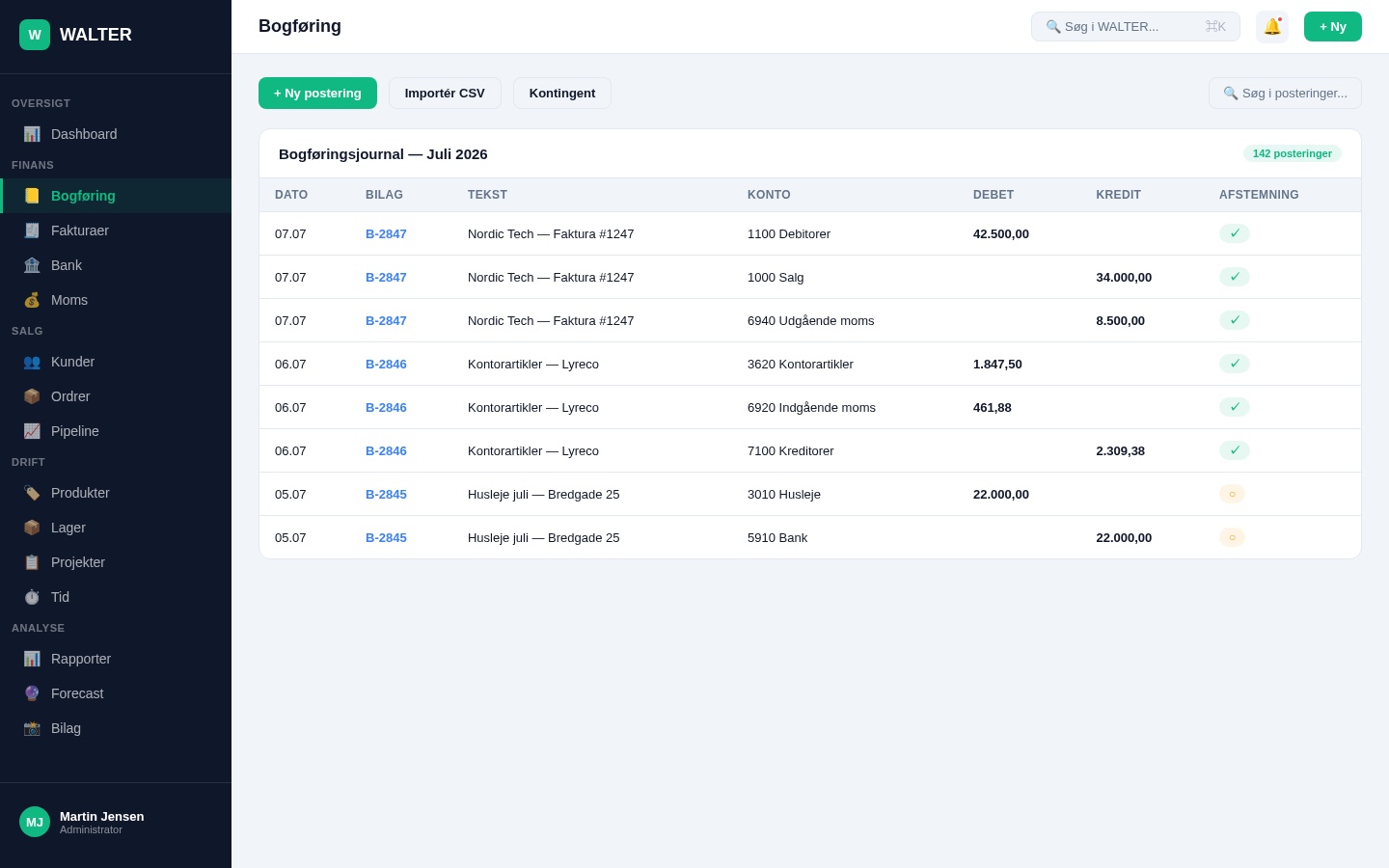Image resolution: width=1389 pixels, height=868 pixels.
Task: Click credit amount 34.000,00
Action: pyautogui.click(x=1124, y=277)
